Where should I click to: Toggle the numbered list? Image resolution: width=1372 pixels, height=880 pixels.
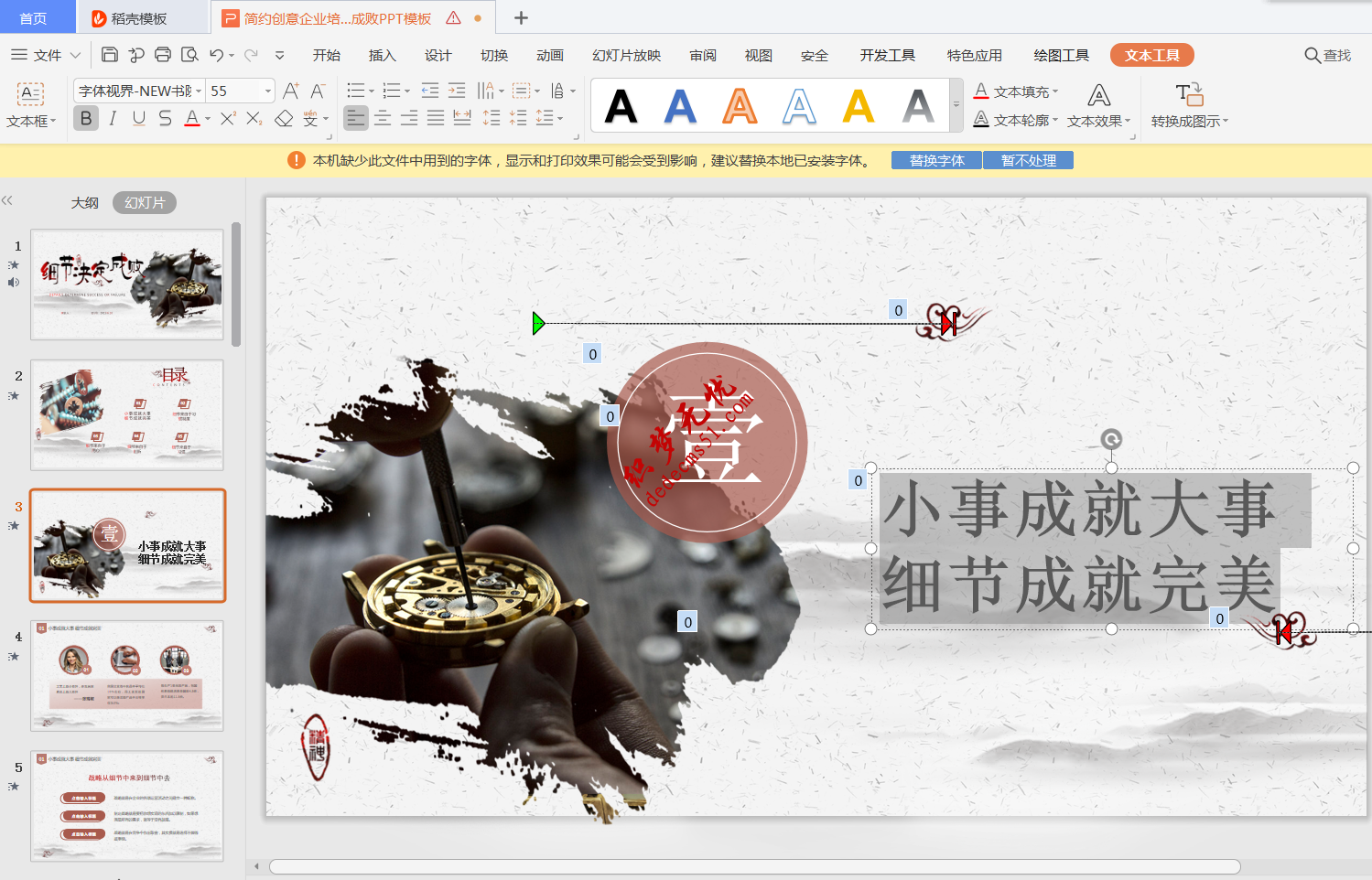pos(393,90)
